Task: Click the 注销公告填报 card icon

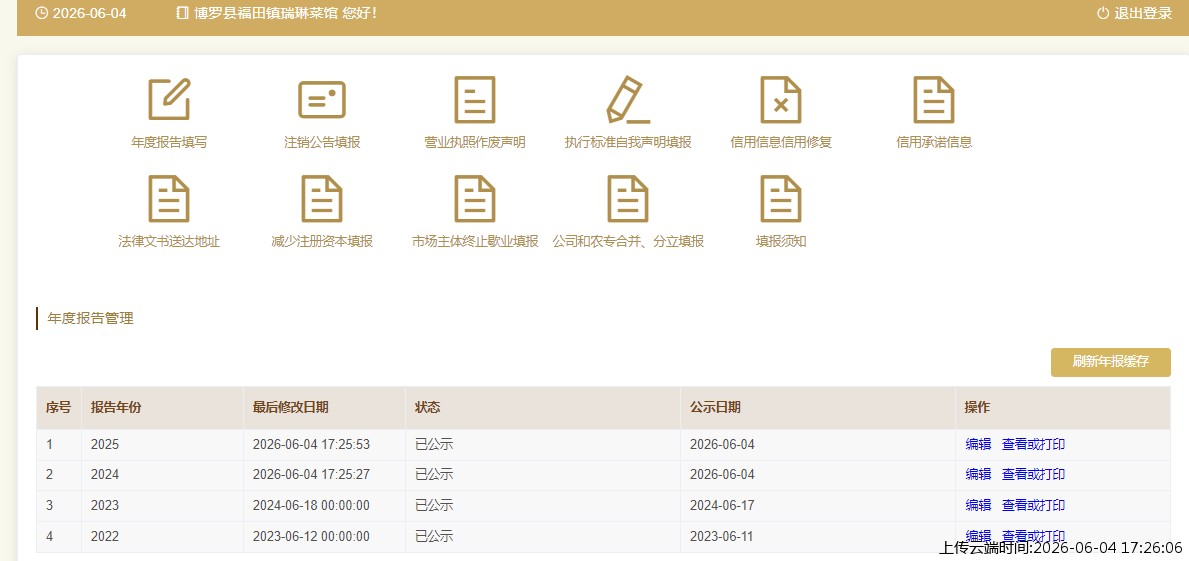Action: pos(322,99)
